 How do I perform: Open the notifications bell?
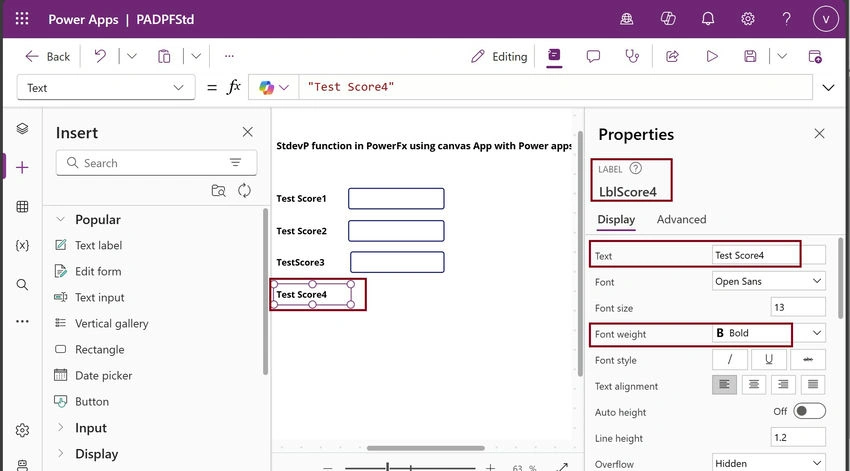pos(708,19)
